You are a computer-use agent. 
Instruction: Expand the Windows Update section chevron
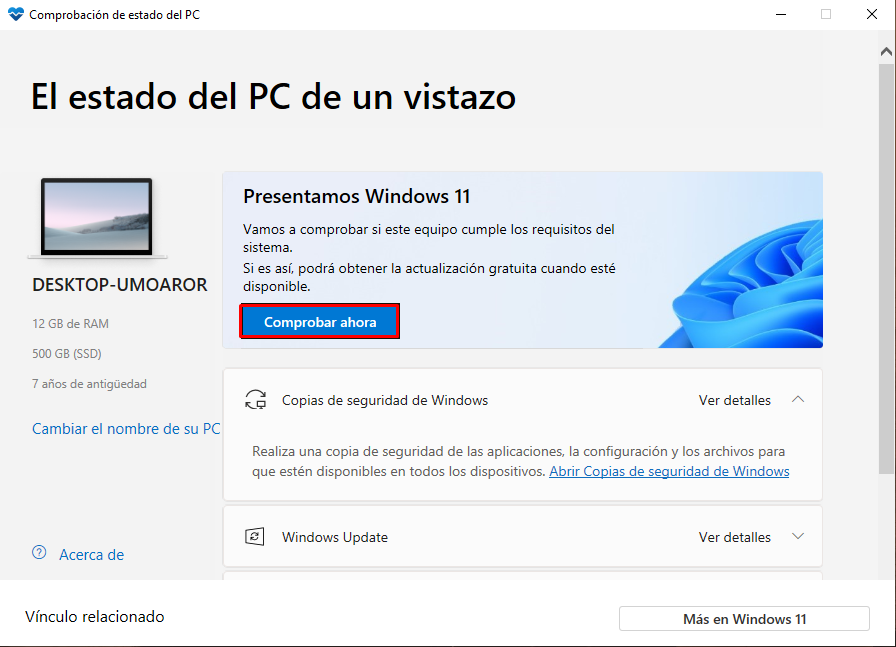click(x=798, y=536)
